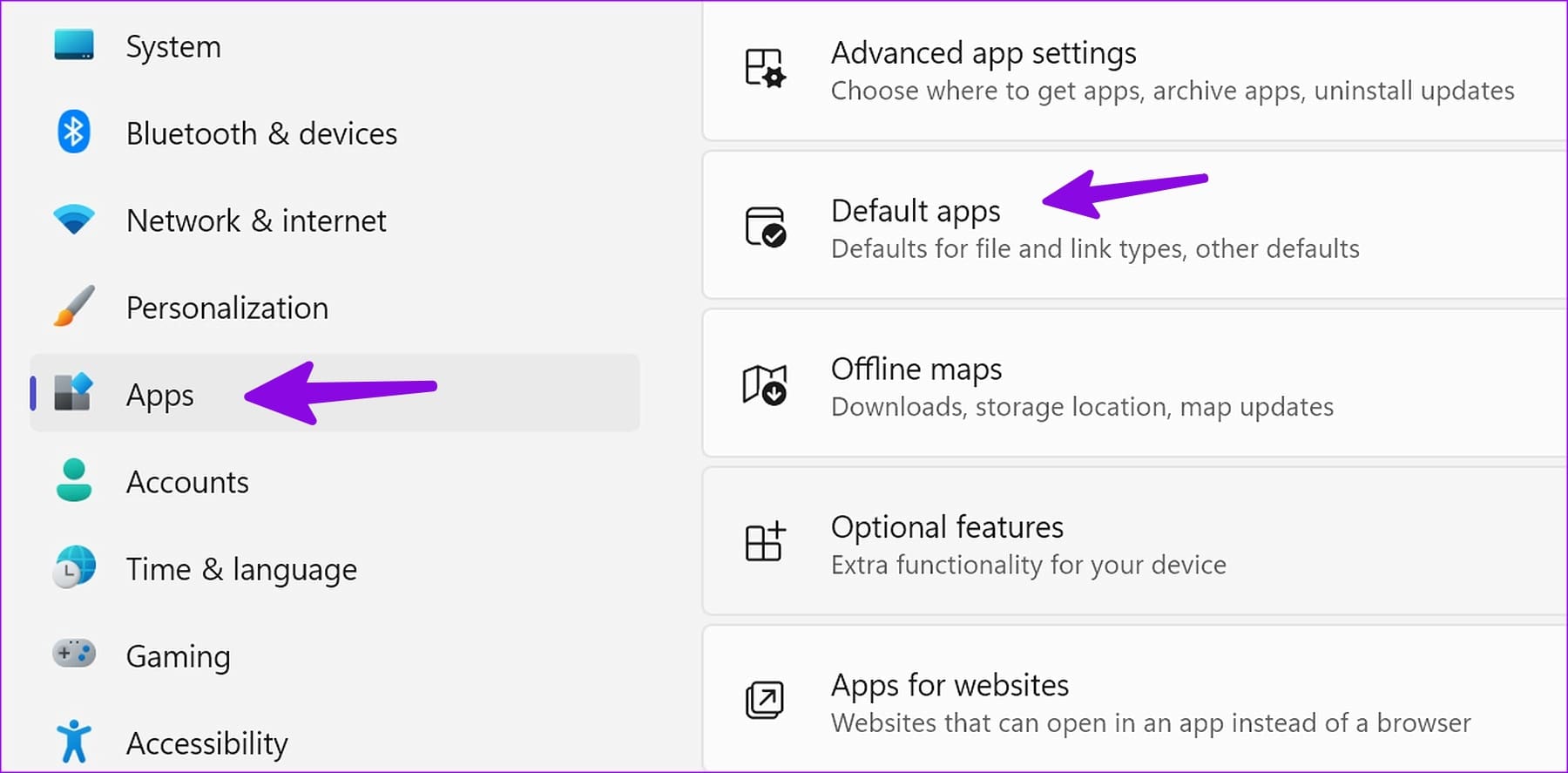Click the System monitor icon

pos(74,45)
